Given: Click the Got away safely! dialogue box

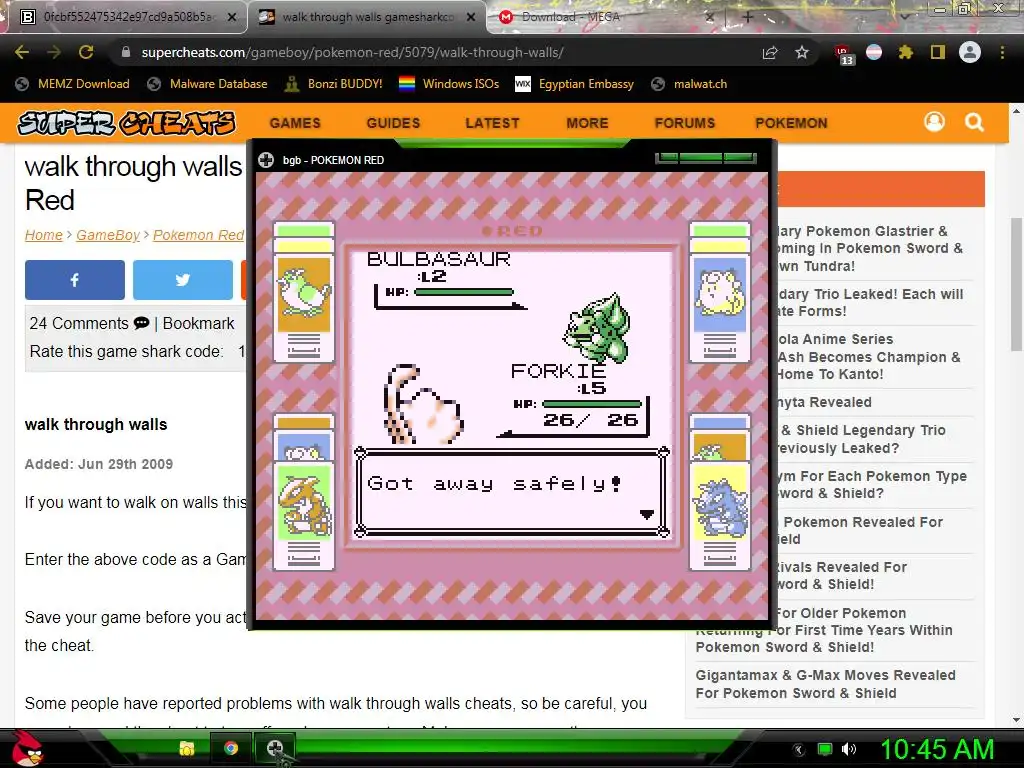Looking at the screenshot, I should click(x=511, y=492).
